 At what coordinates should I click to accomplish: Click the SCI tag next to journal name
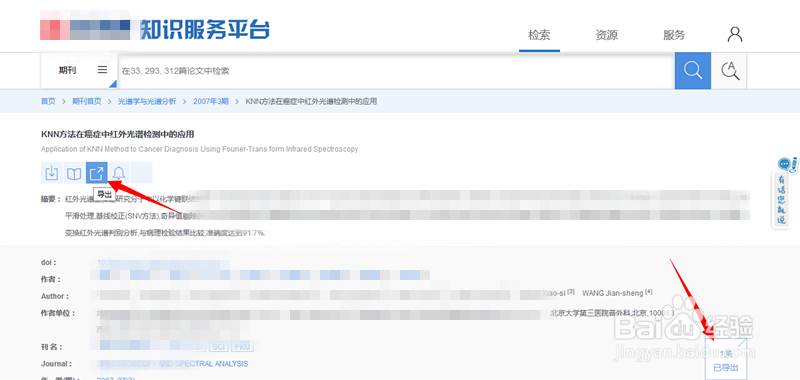pos(219,347)
